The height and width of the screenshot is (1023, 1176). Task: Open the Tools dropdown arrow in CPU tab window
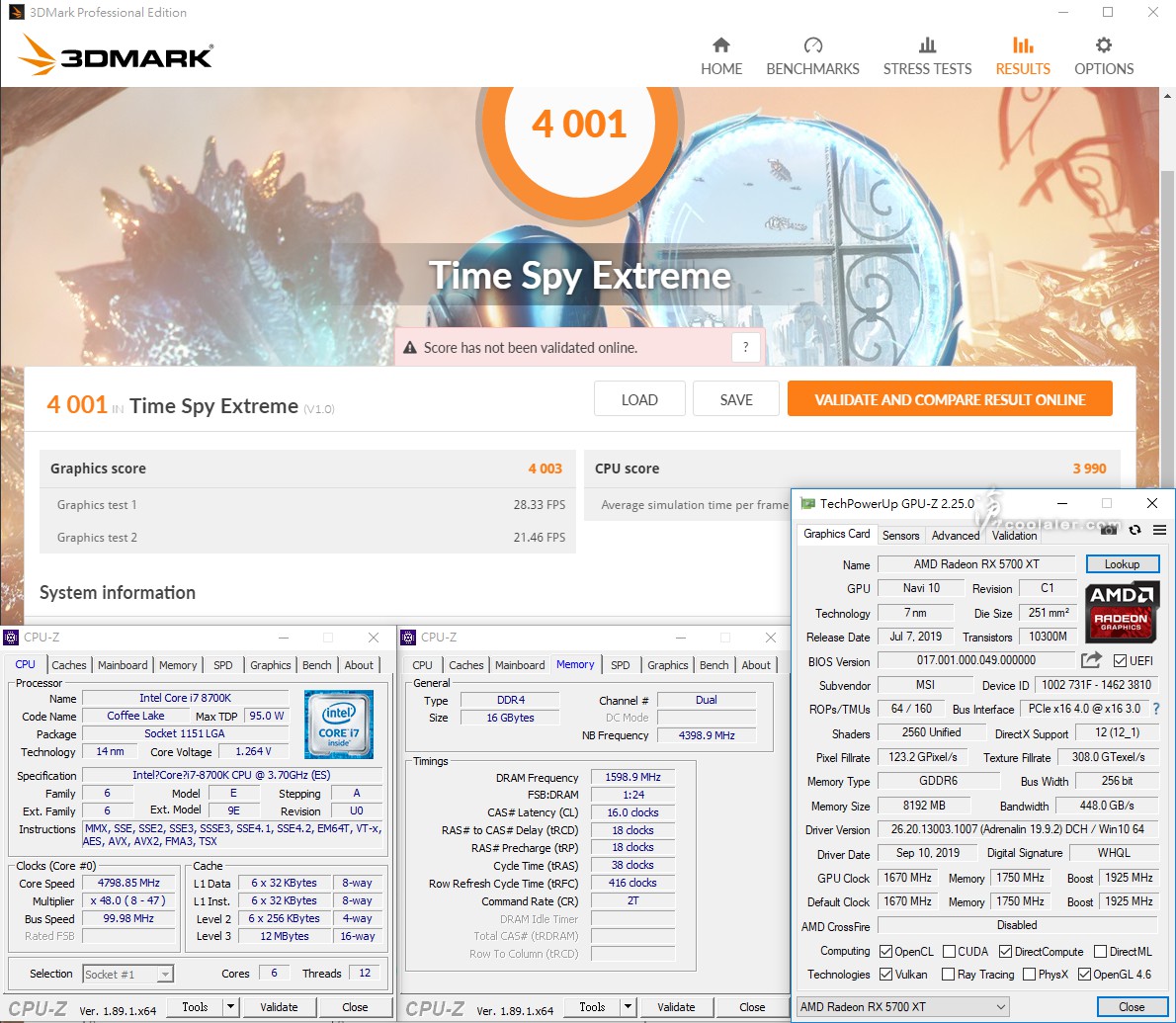tap(230, 1006)
